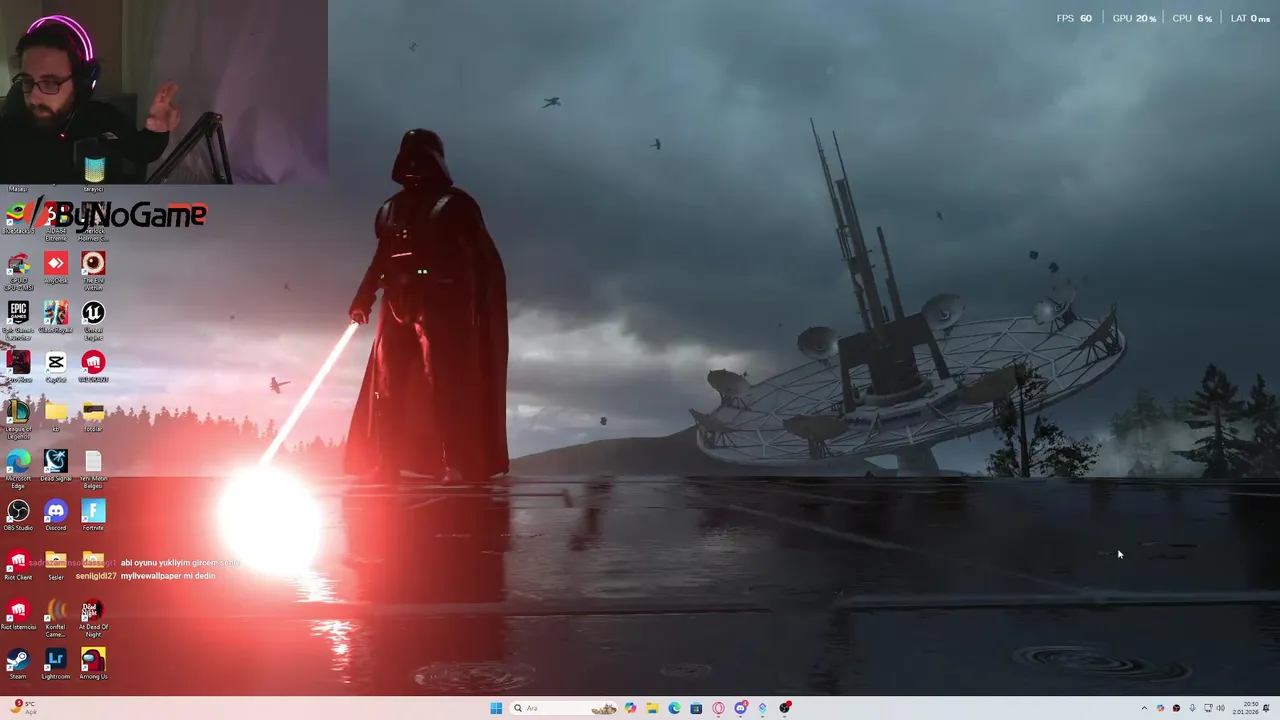Select the dark folder below VALORANT
The image size is (1280, 720).
93,416
